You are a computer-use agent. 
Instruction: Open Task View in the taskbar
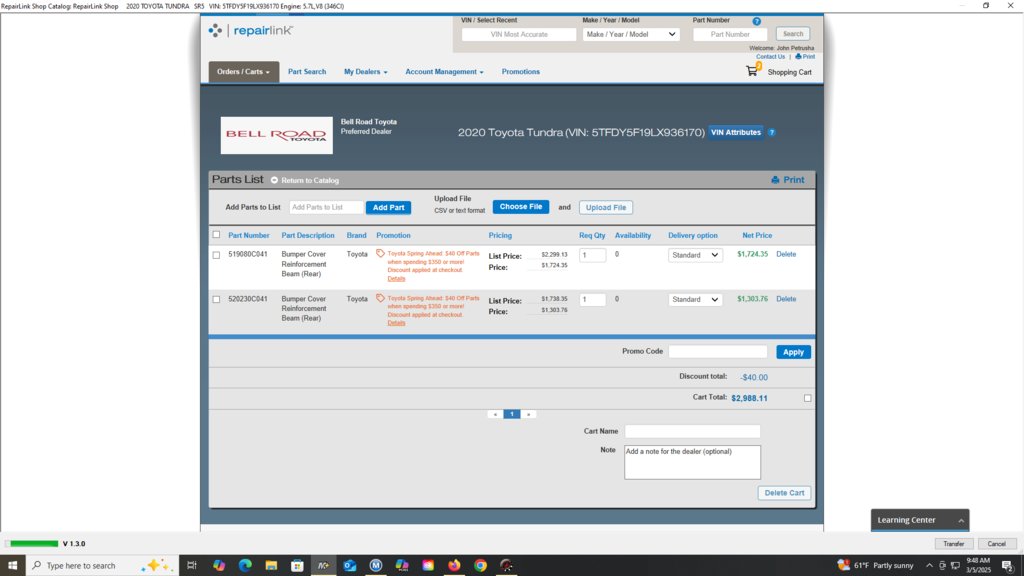pyautogui.click(x=191, y=565)
